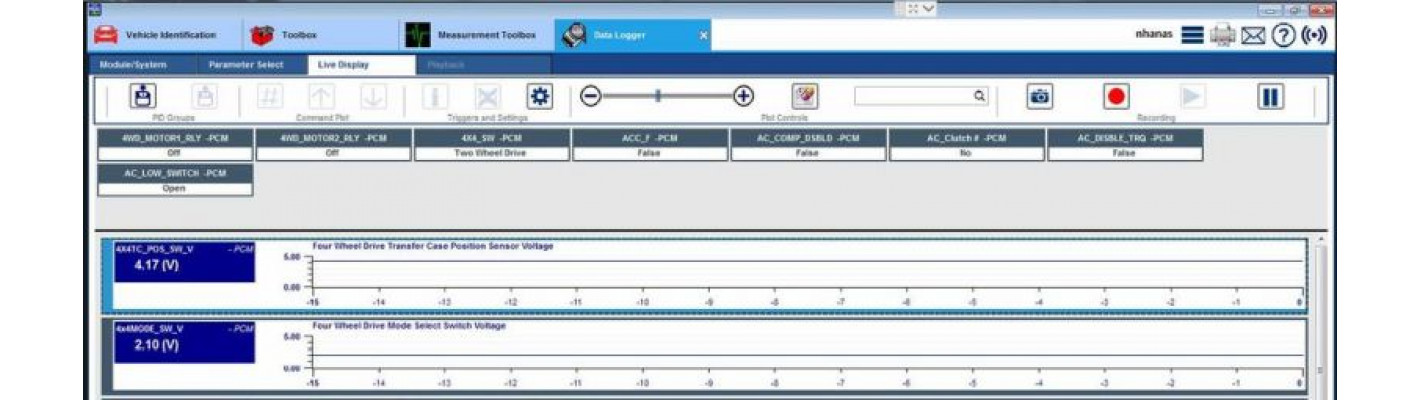Select the 4X4_SW -PCM parameter header
Screen dimensions: 1420x400
pos(492,138)
